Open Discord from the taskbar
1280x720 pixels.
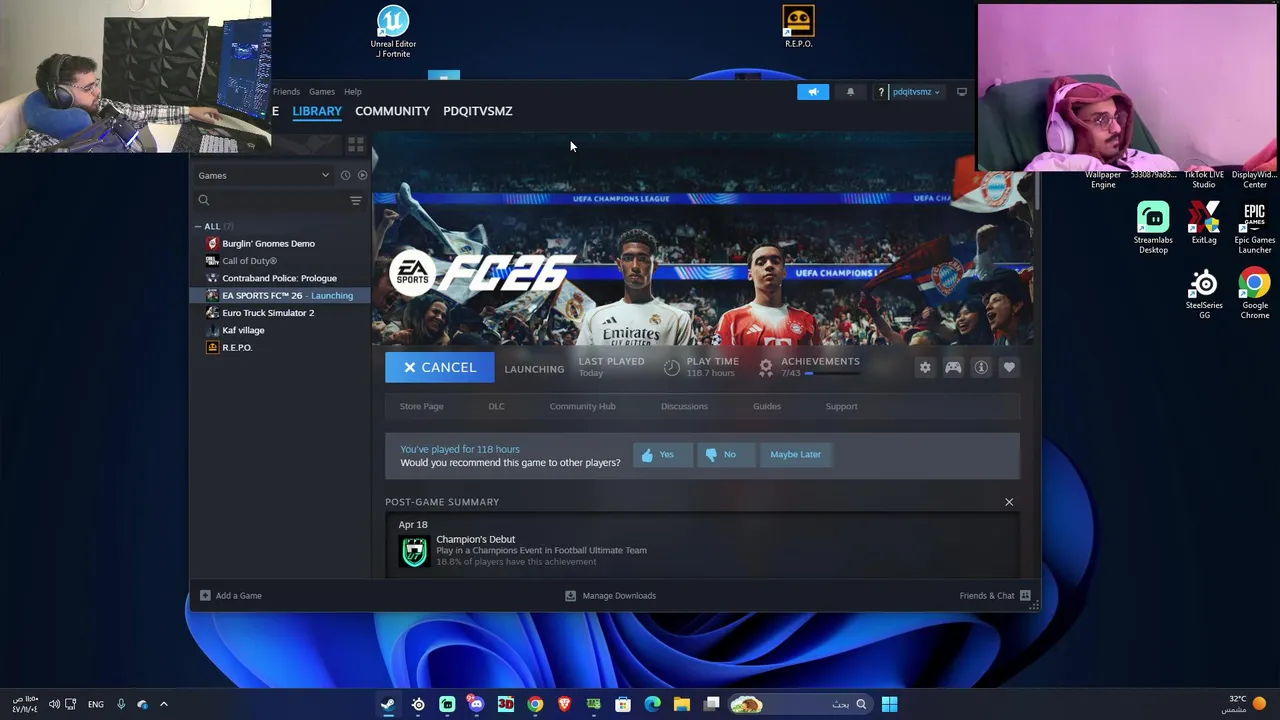(x=476, y=704)
